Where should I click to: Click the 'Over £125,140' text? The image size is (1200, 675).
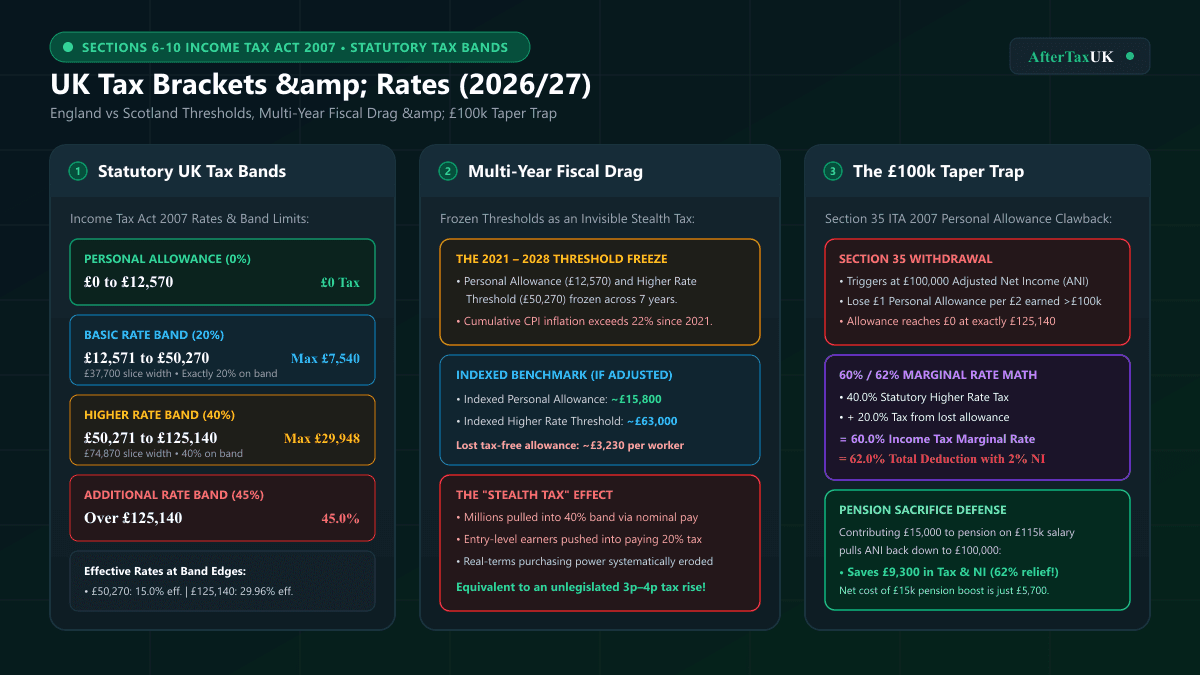[x=133, y=518]
